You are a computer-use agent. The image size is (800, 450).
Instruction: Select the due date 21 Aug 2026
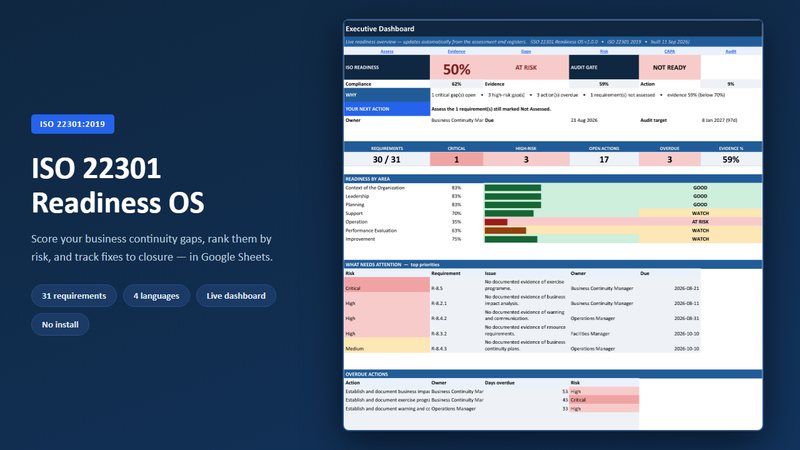(584, 120)
